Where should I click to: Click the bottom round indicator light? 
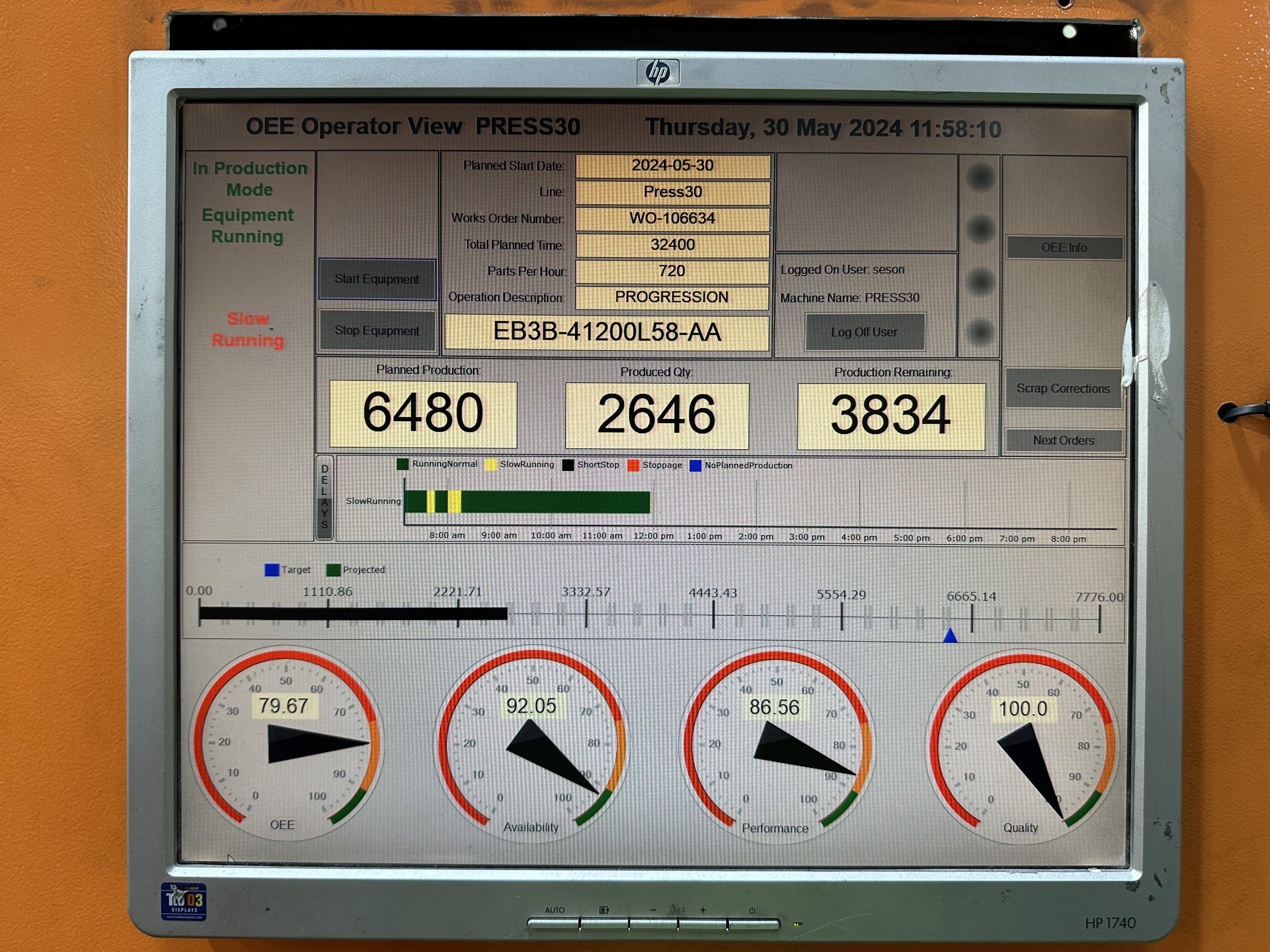point(981,332)
